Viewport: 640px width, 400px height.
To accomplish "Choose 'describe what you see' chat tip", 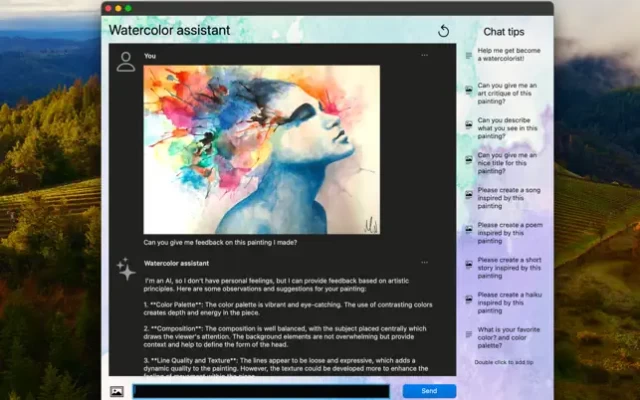I will pos(508,125).
